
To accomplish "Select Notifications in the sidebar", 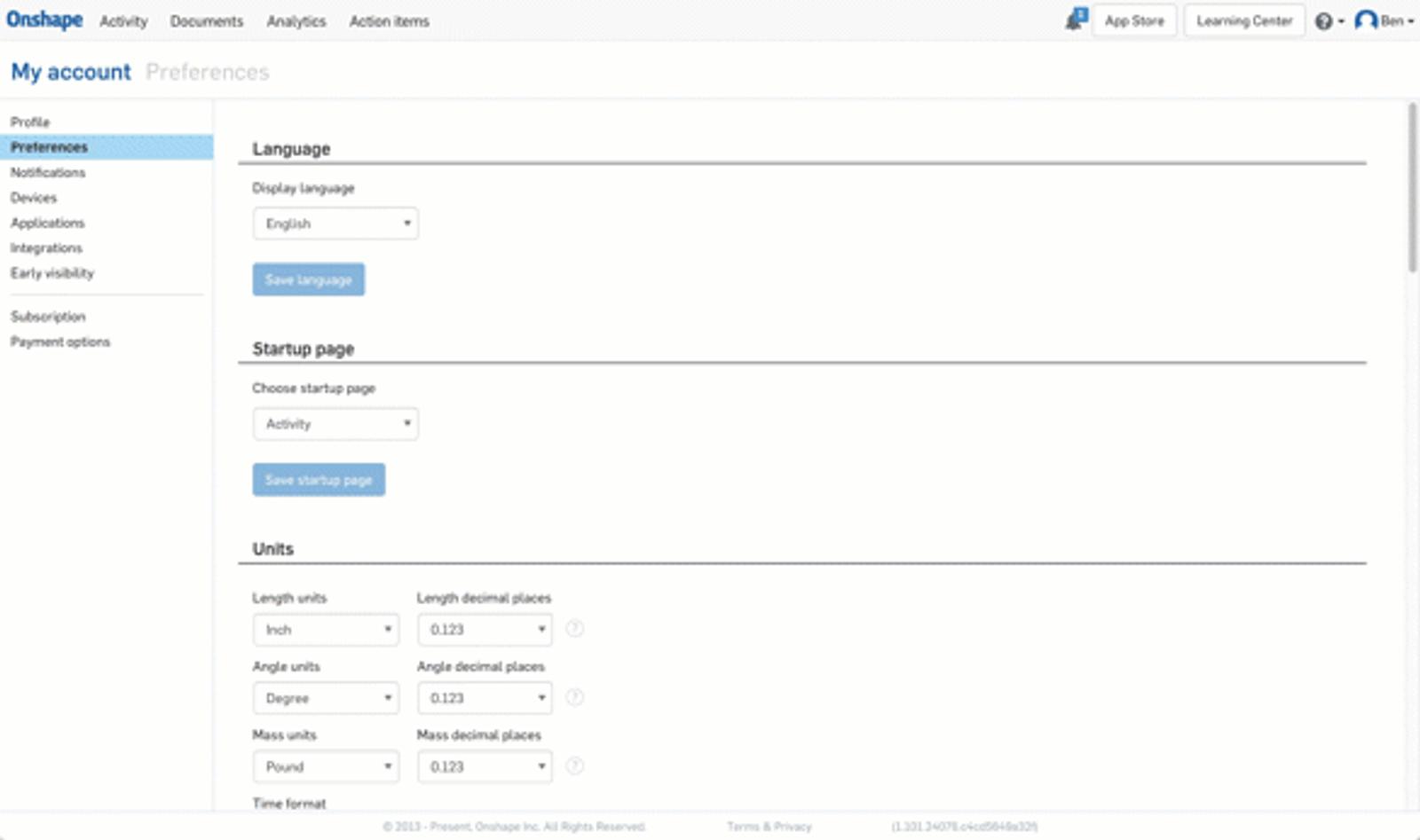I will tap(48, 172).
